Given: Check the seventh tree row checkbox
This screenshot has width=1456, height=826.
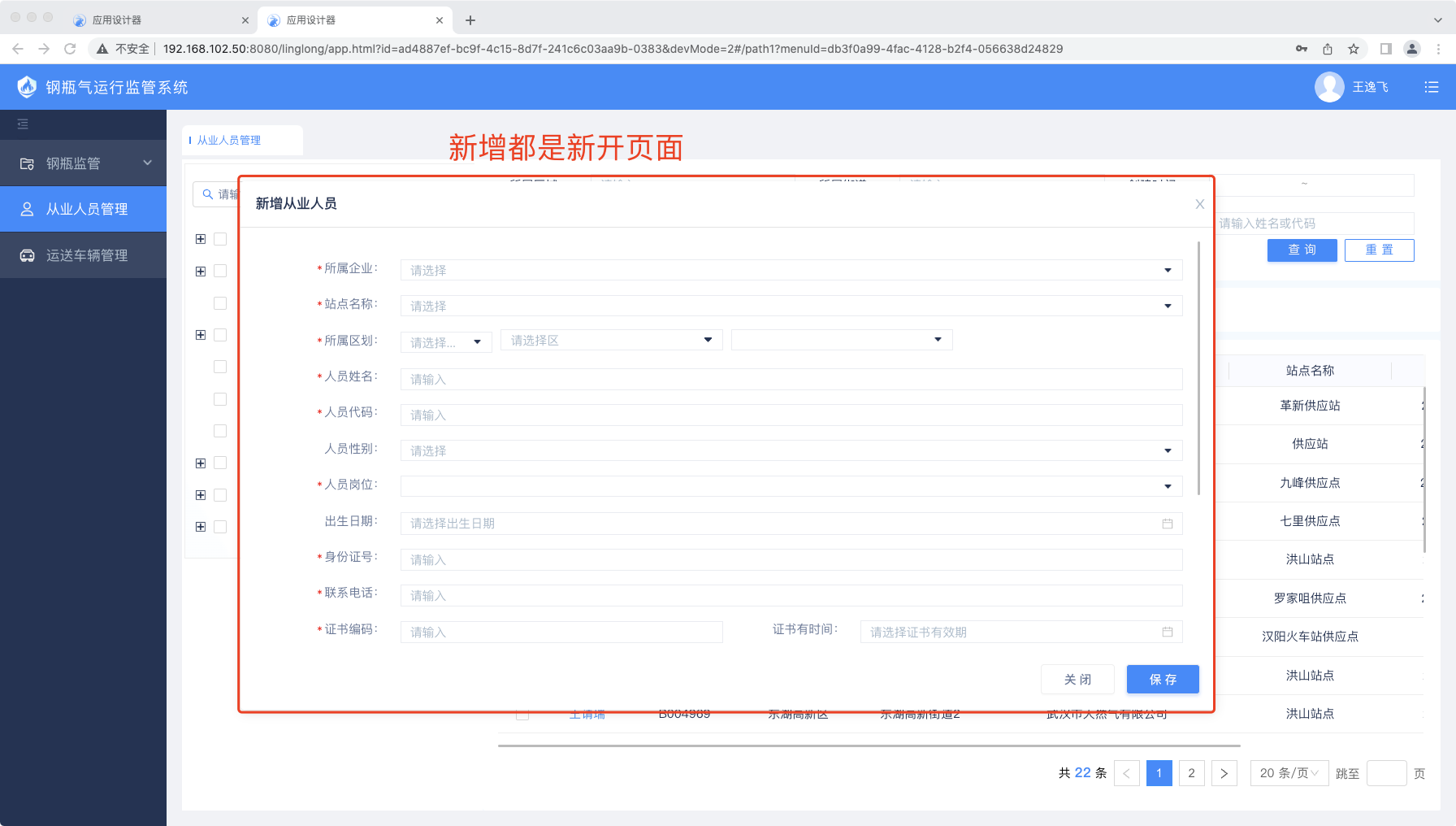Looking at the screenshot, I should point(220,431).
